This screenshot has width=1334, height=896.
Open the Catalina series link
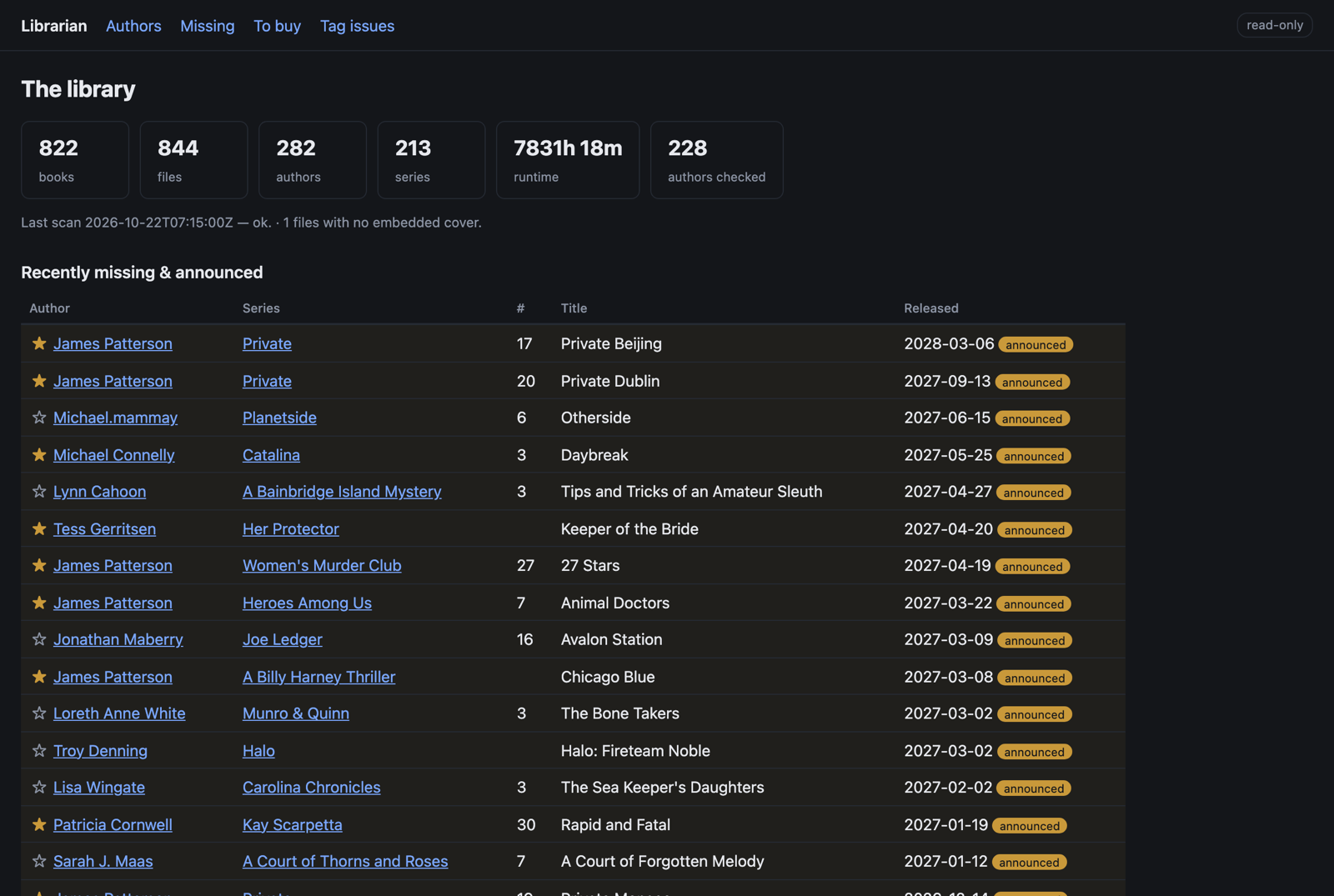point(271,455)
